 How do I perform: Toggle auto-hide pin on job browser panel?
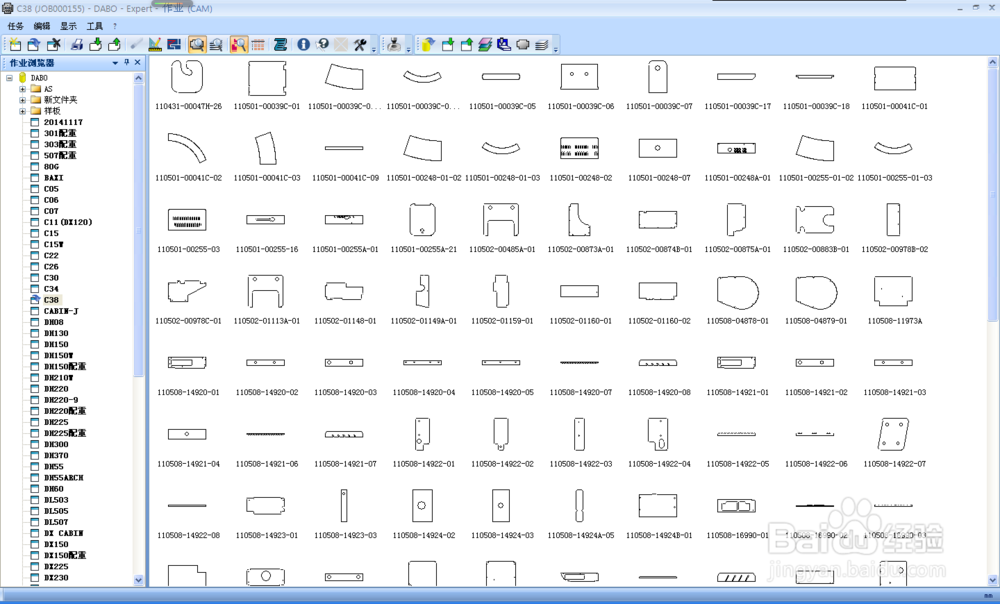point(126,63)
